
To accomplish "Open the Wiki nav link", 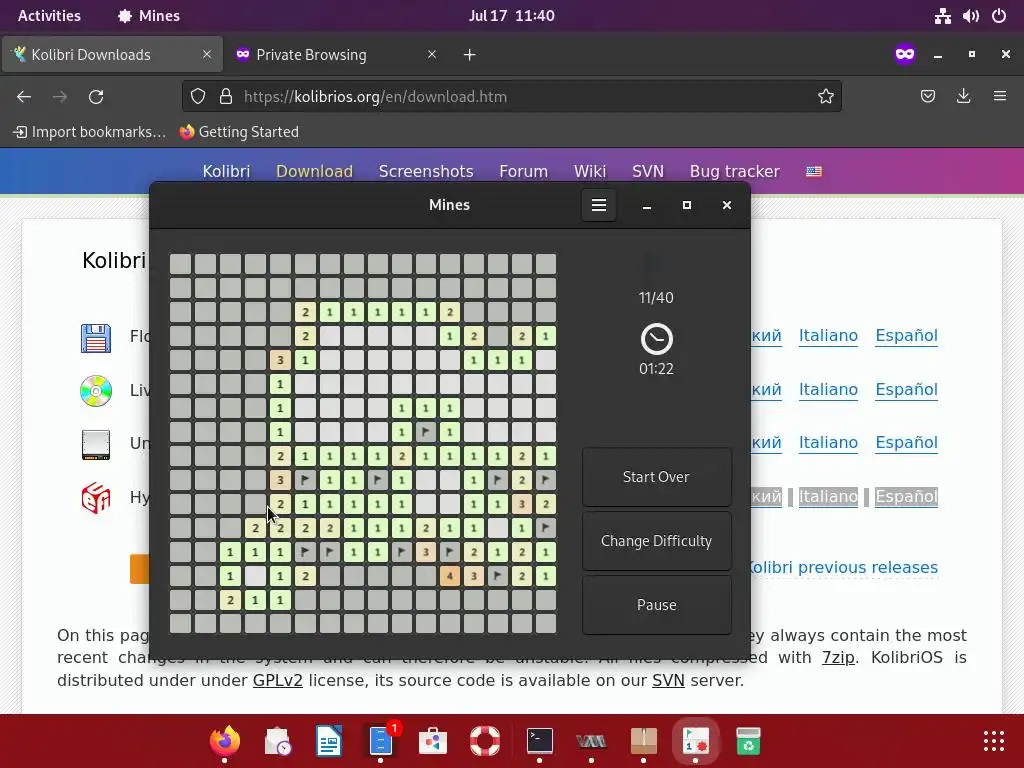I will pyautogui.click(x=590, y=171).
